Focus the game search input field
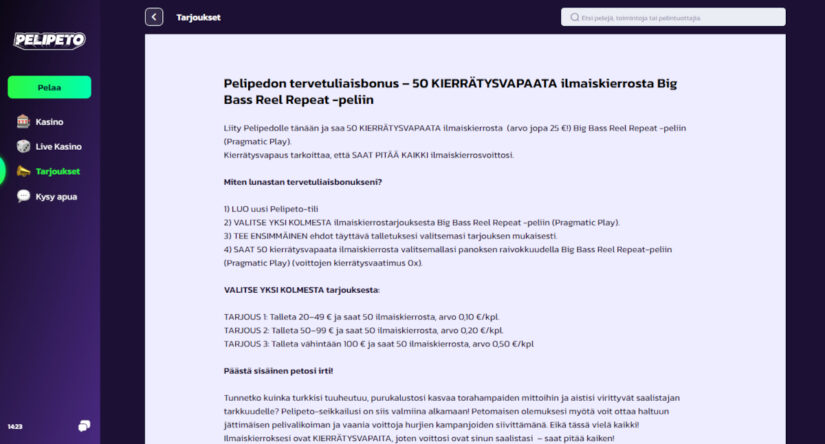The height and width of the screenshot is (444, 825). [680, 17]
